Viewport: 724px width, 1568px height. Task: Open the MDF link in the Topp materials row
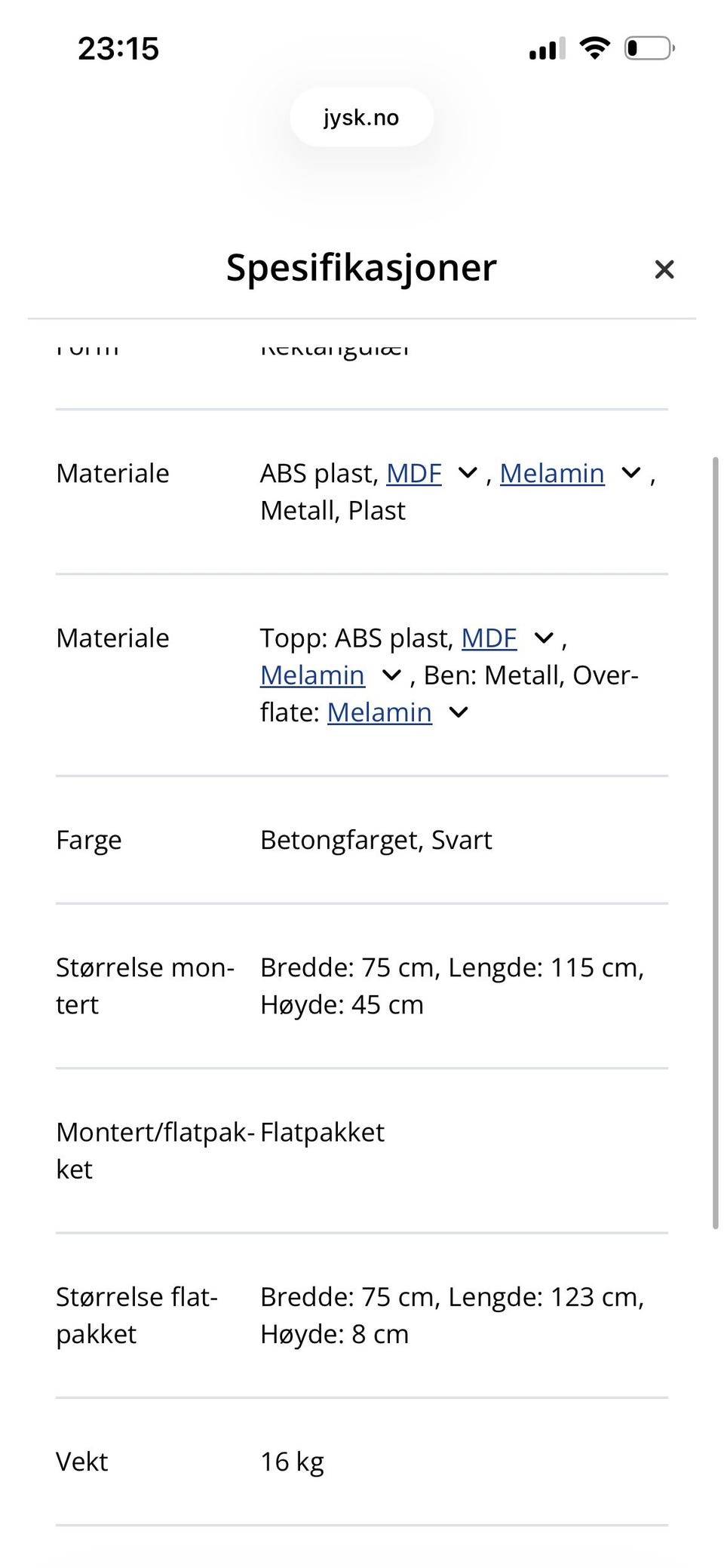[489, 638]
